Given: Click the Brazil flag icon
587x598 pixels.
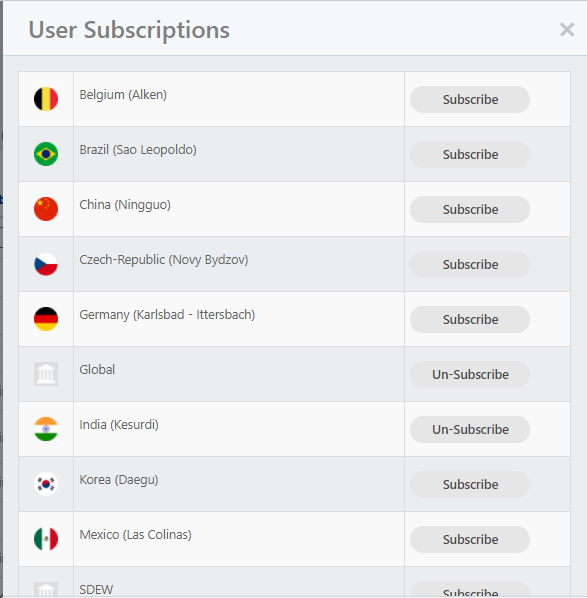Looking at the screenshot, I should 46,154.
